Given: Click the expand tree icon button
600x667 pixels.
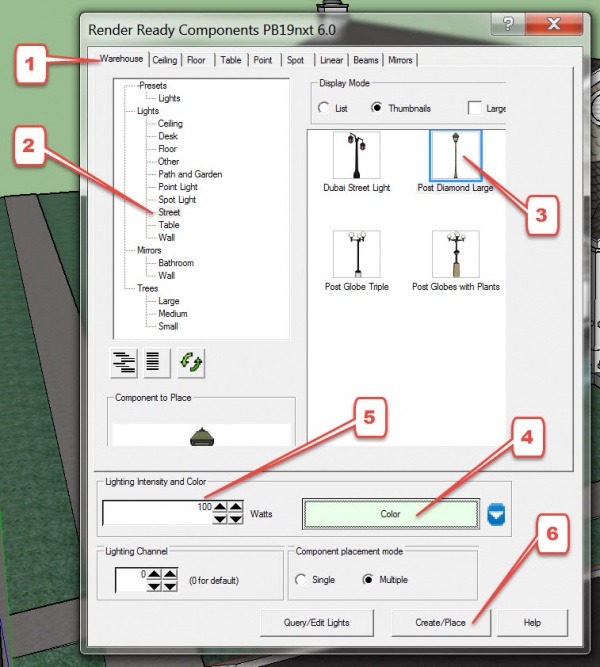Looking at the screenshot, I should coord(124,362).
